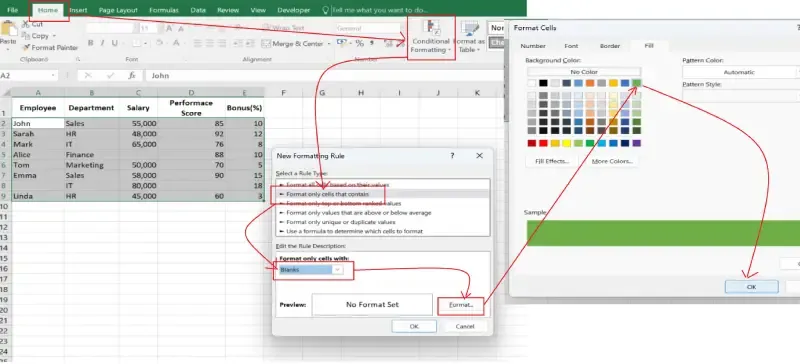Expand the Copy button dropdown arrow
Viewport: 800px width, 364px height.
[x=54, y=36]
